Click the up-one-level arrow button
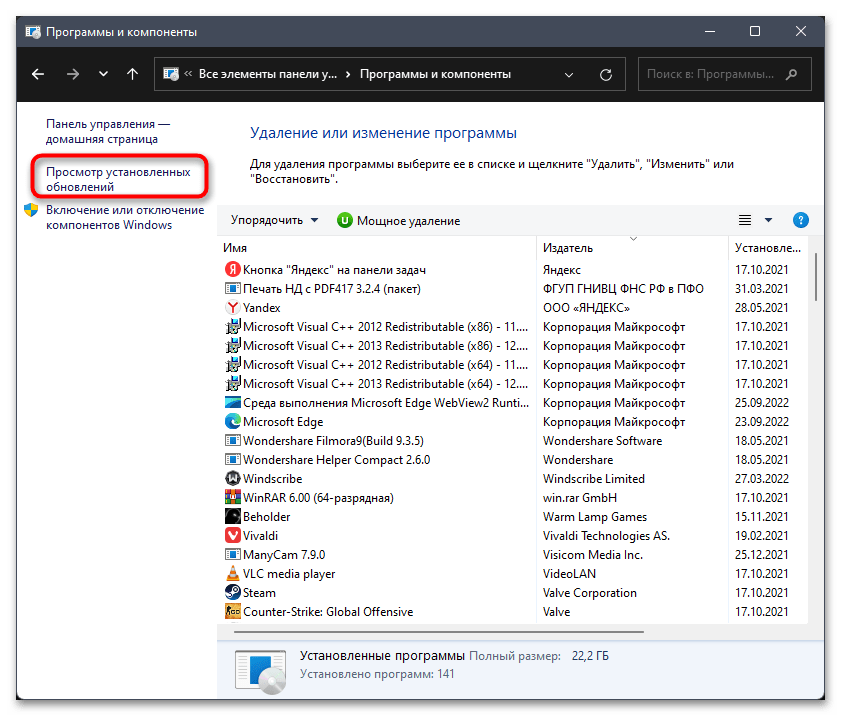Screen dimensions: 841x716 click(132, 74)
